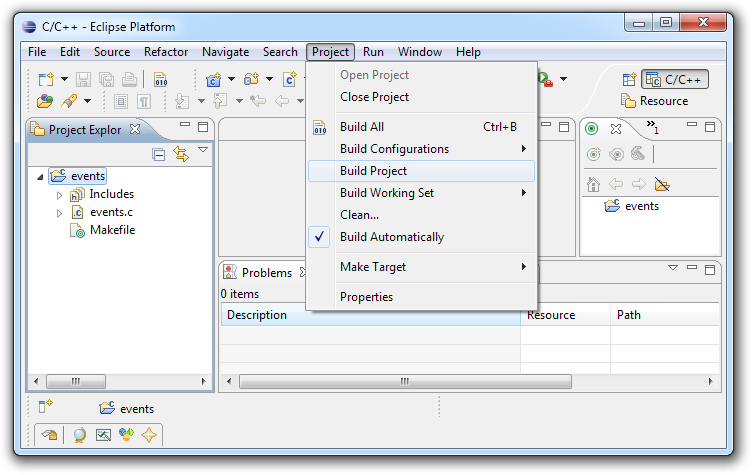The image size is (752, 475).
Task: Click the Open Perspective icon
Action: point(629,80)
